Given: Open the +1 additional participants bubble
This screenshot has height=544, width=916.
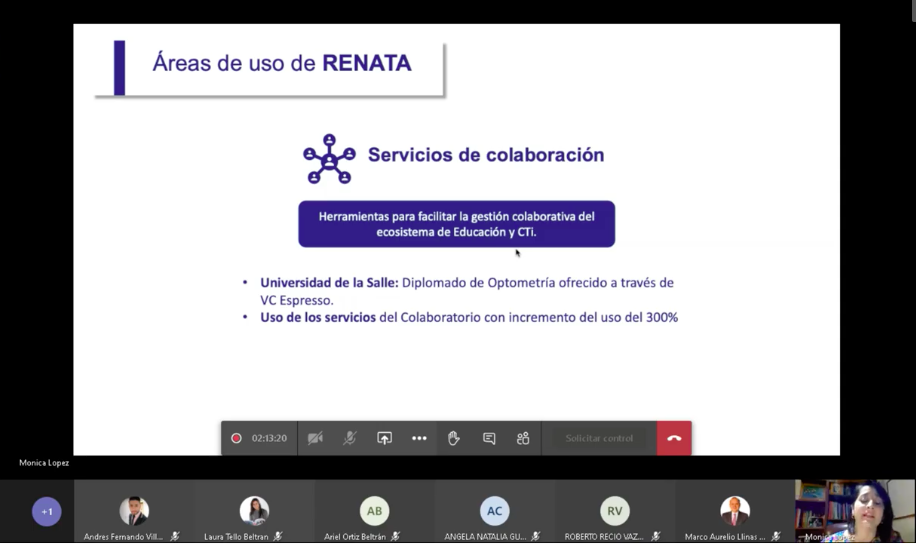Looking at the screenshot, I should [47, 511].
